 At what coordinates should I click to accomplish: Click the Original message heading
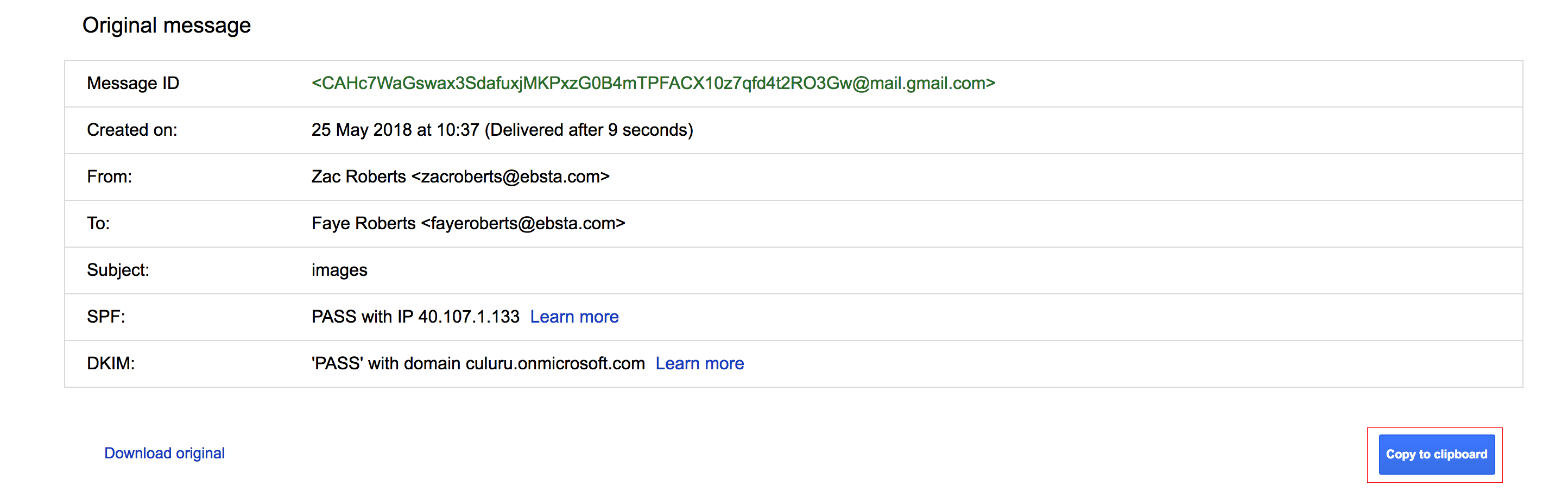(166, 25)
